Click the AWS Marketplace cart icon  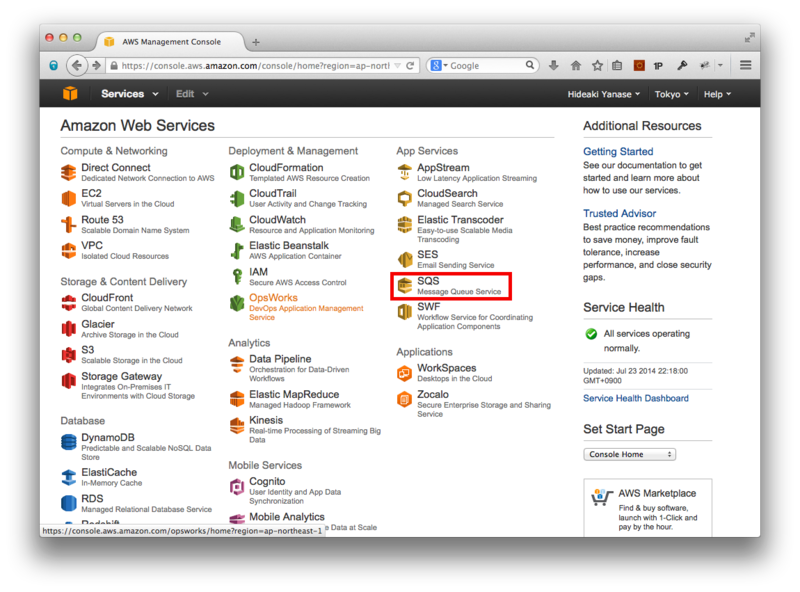click(x=601, y=497)
